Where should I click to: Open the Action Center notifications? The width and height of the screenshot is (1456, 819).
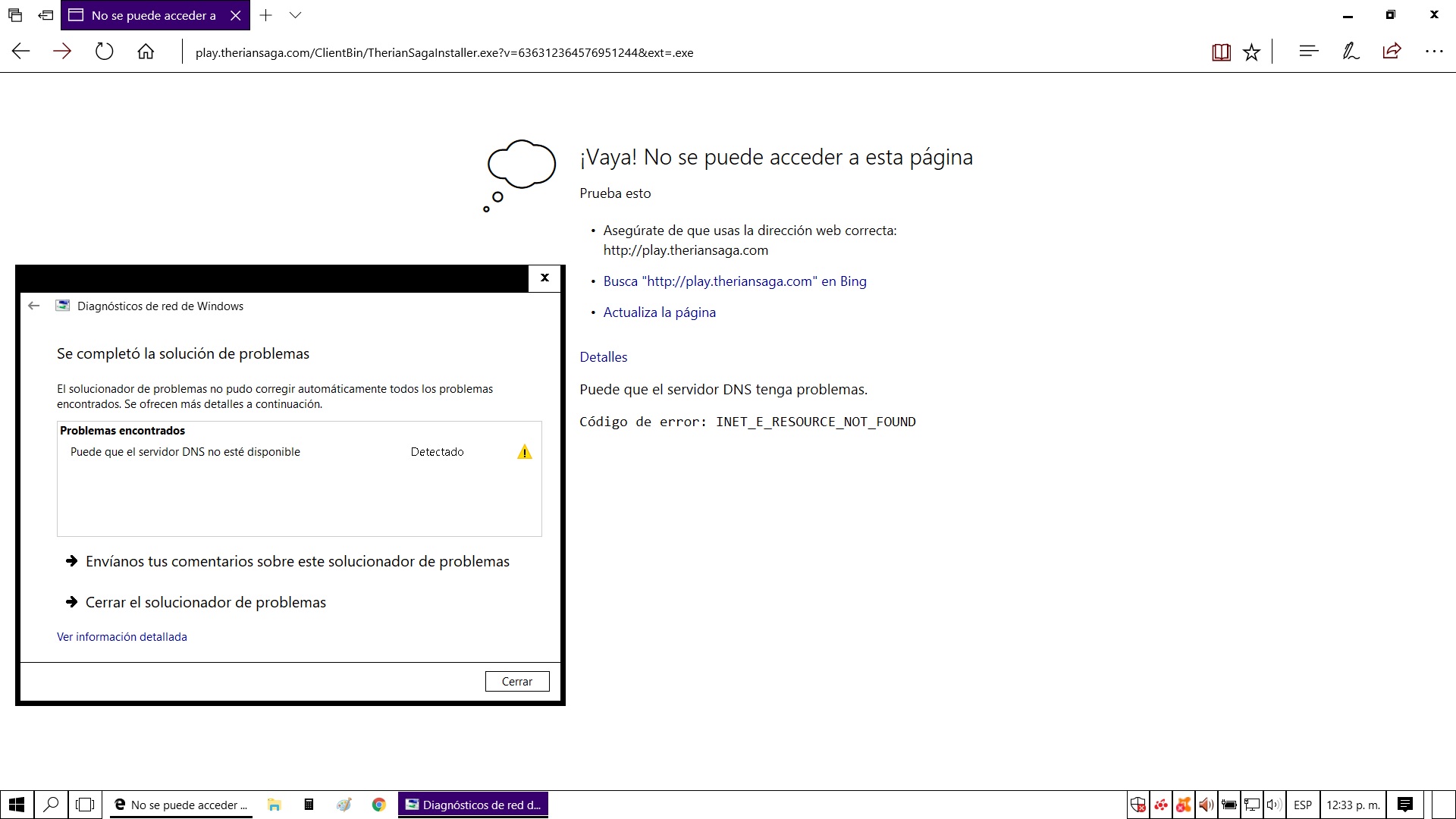click(x=1405, y=805)
